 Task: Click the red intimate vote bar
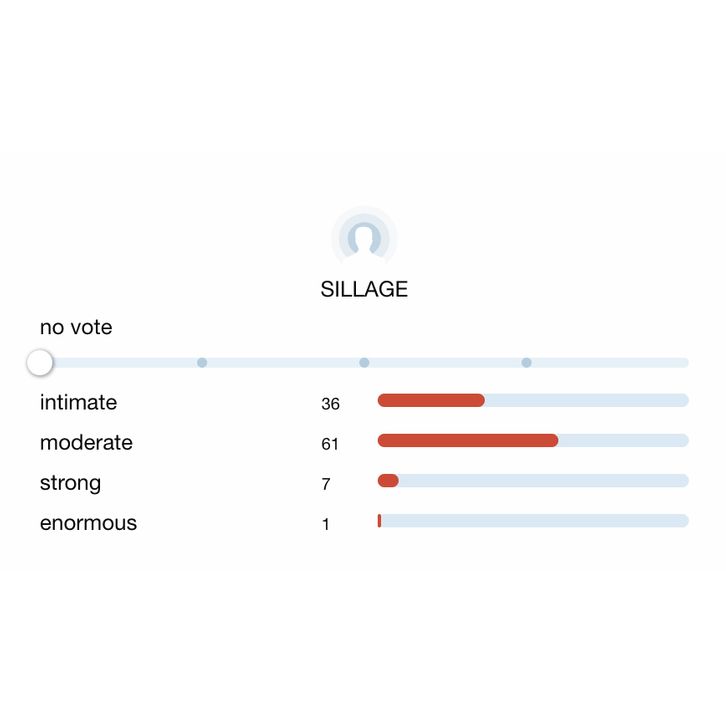[x=431, y=400]
